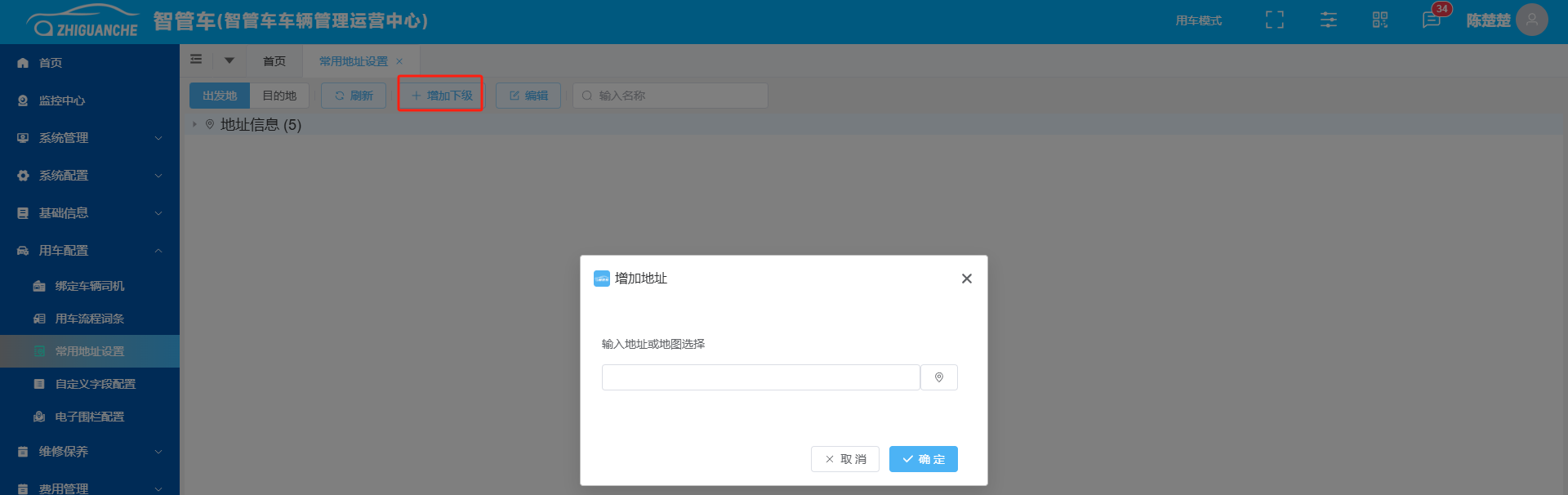Expand the 系统管理 sidebar menu

[x=90, y=138]
